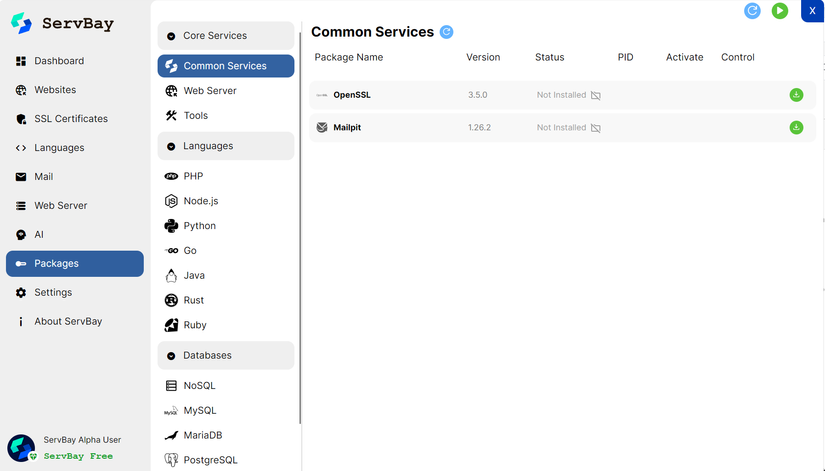Click the Websites globe icon in main sidebar
Screen dimensions: 825x471
click(21, 90)
